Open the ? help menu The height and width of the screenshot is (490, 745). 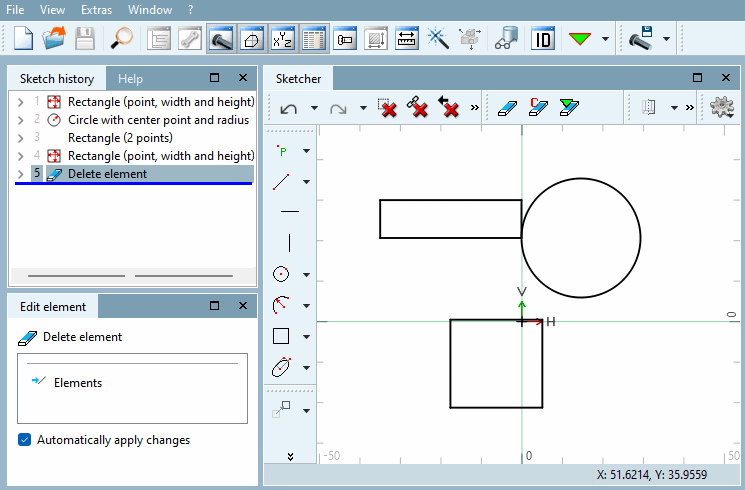coord(191,10)
